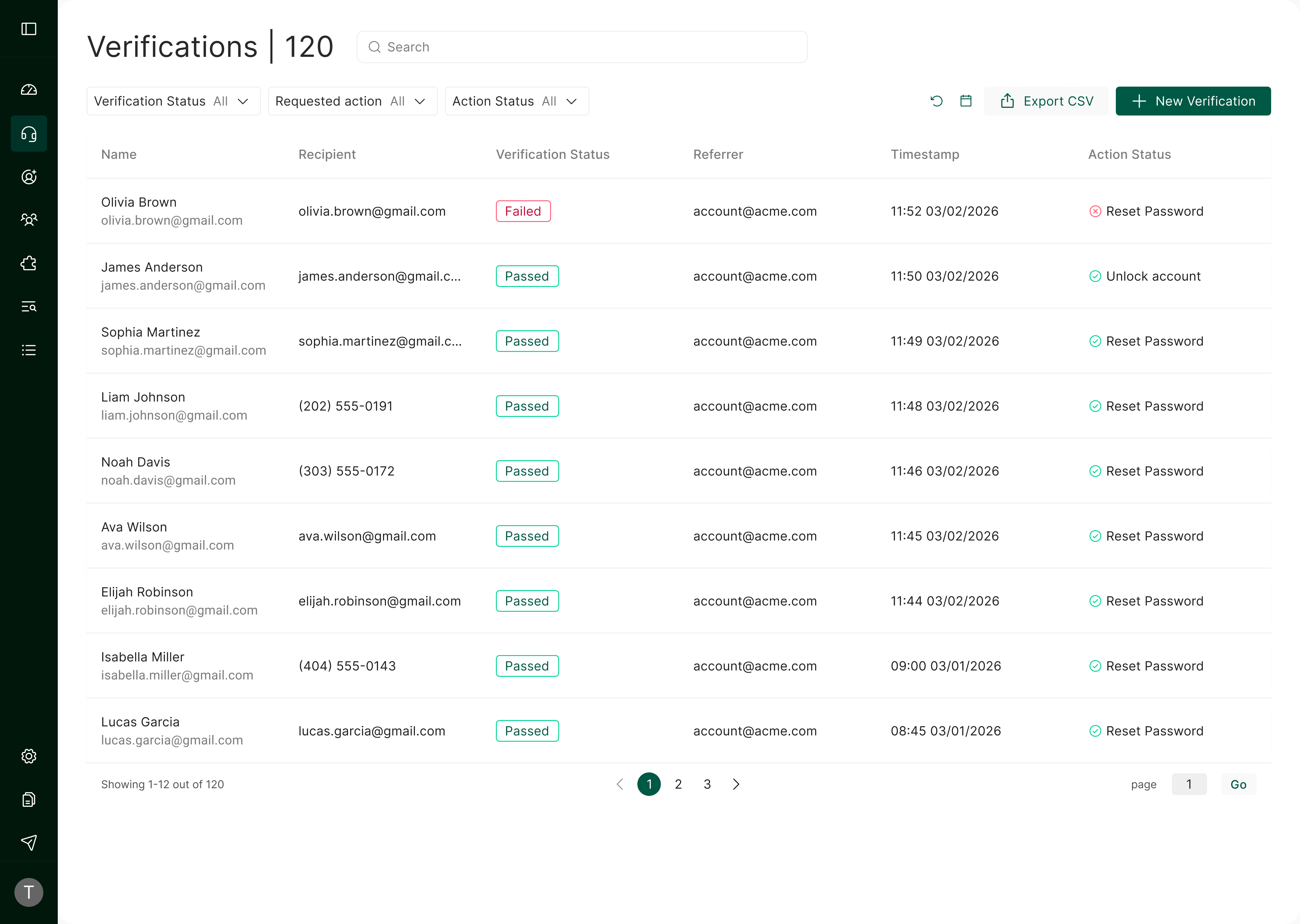The height and width of the screenshot is (924, 1300).
Task: Click timestamp 11:52 03/02/2026
Action: (944, 212)
